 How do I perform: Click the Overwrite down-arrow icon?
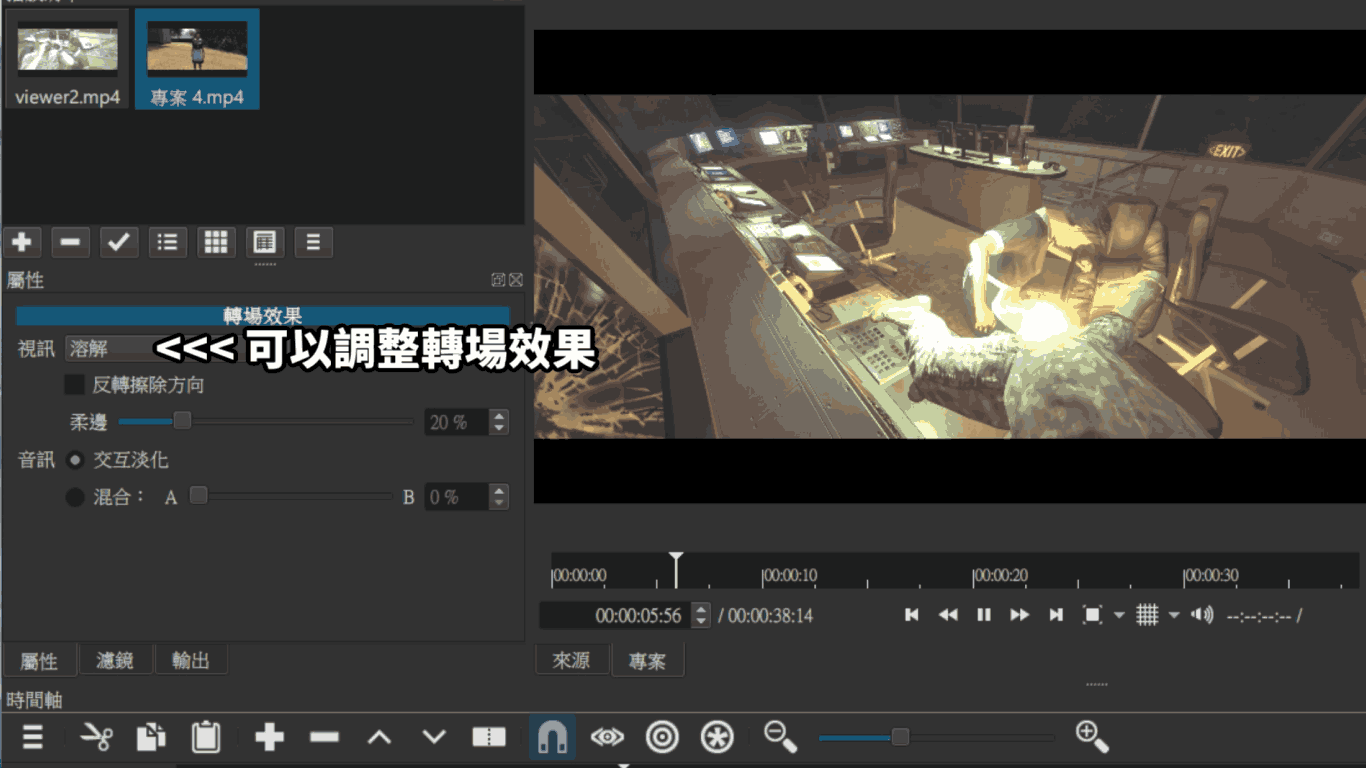(x=434, y=738)
